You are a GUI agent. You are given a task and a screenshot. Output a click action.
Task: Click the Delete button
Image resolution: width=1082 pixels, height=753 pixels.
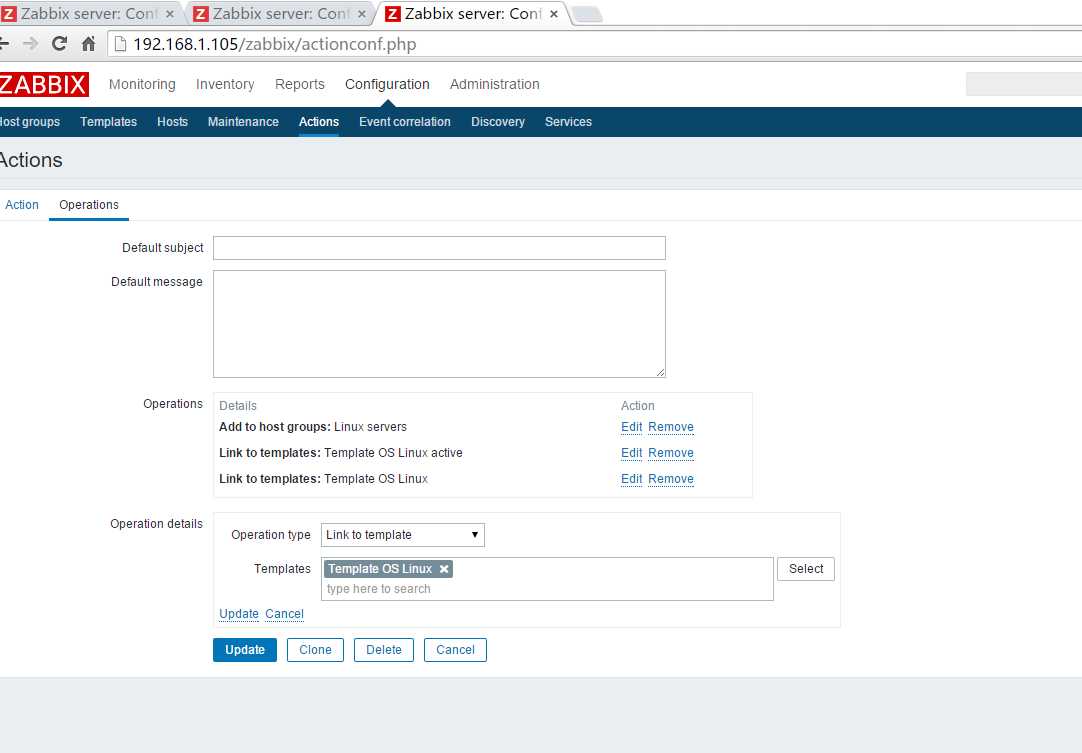(384, 649)
